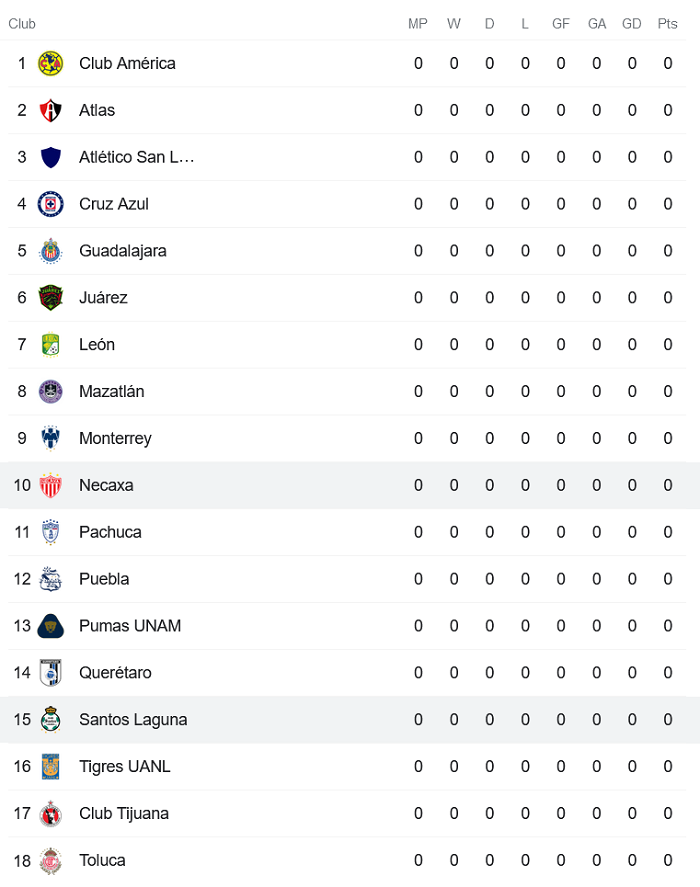This screenshot has width=700, height=887.
Task: Click the GD column header
Action: tap(632, 24)
